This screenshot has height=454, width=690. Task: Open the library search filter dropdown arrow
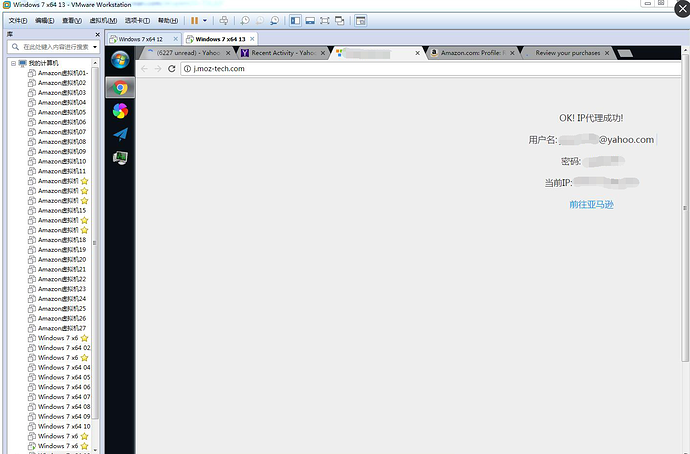tap(96, 47)
